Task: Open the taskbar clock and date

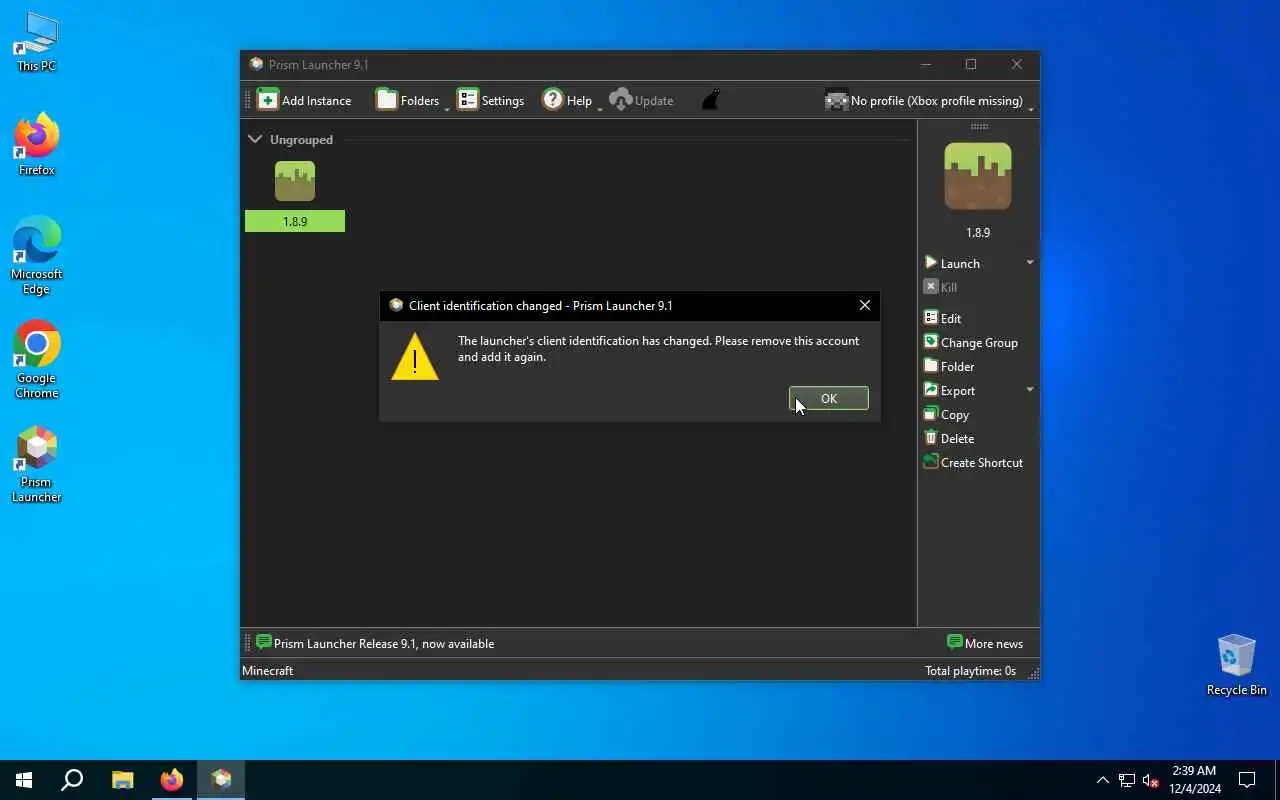Action: [x=1195, y=780]
